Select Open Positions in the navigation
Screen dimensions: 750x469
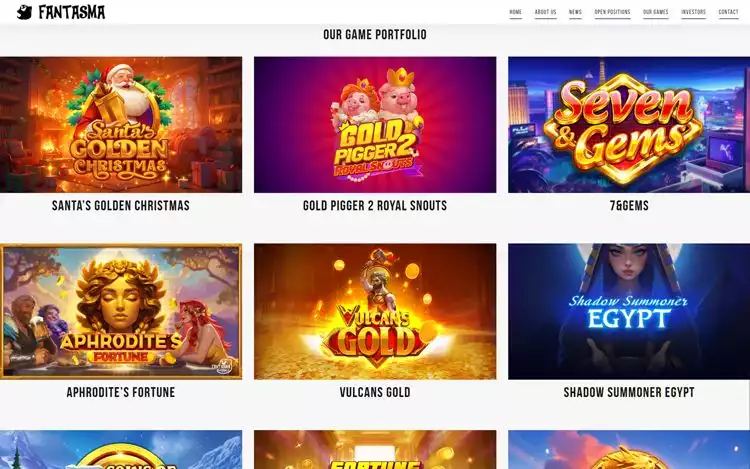point(612,12)
